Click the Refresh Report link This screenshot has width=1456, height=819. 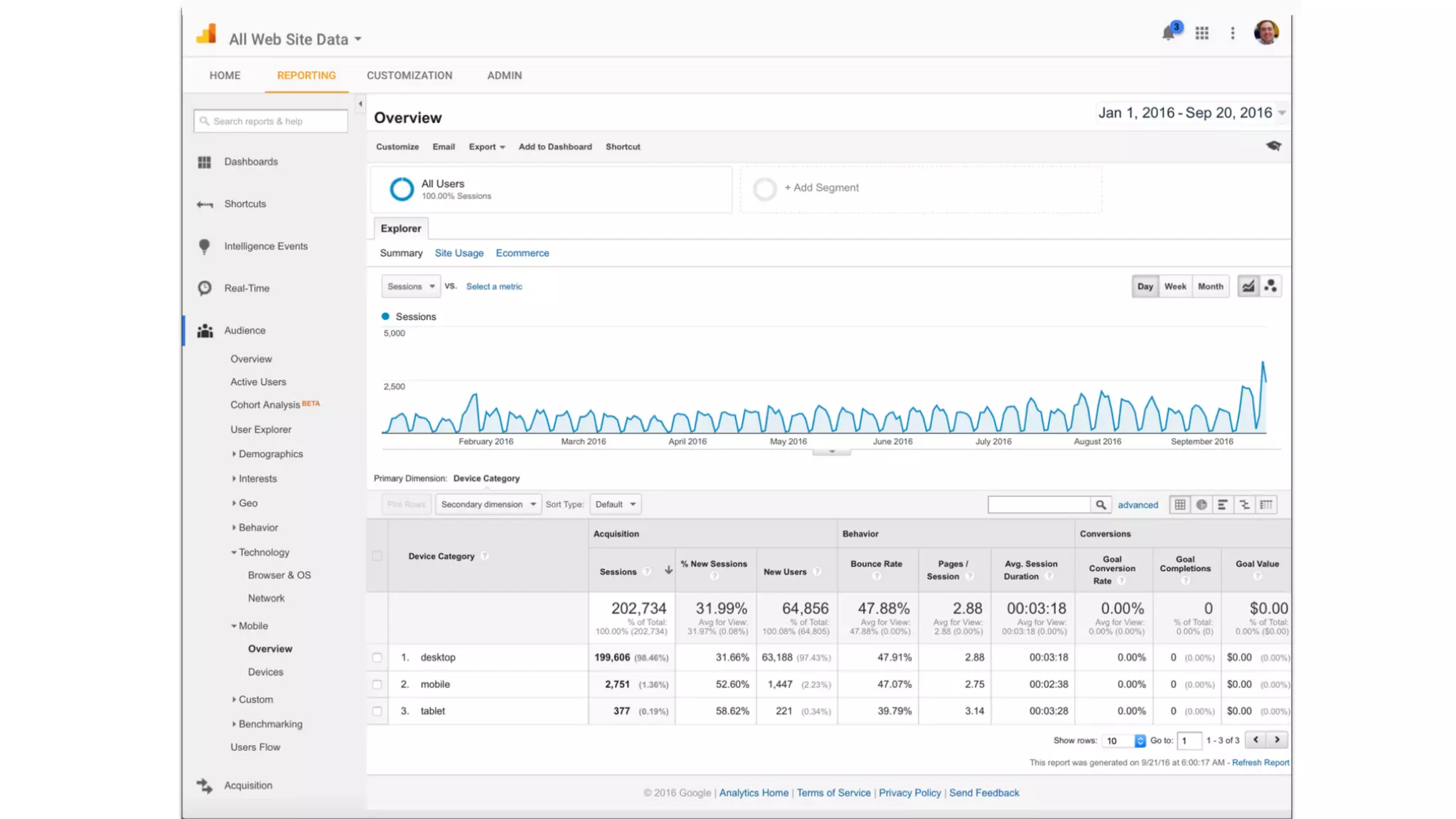[1260, 763]
